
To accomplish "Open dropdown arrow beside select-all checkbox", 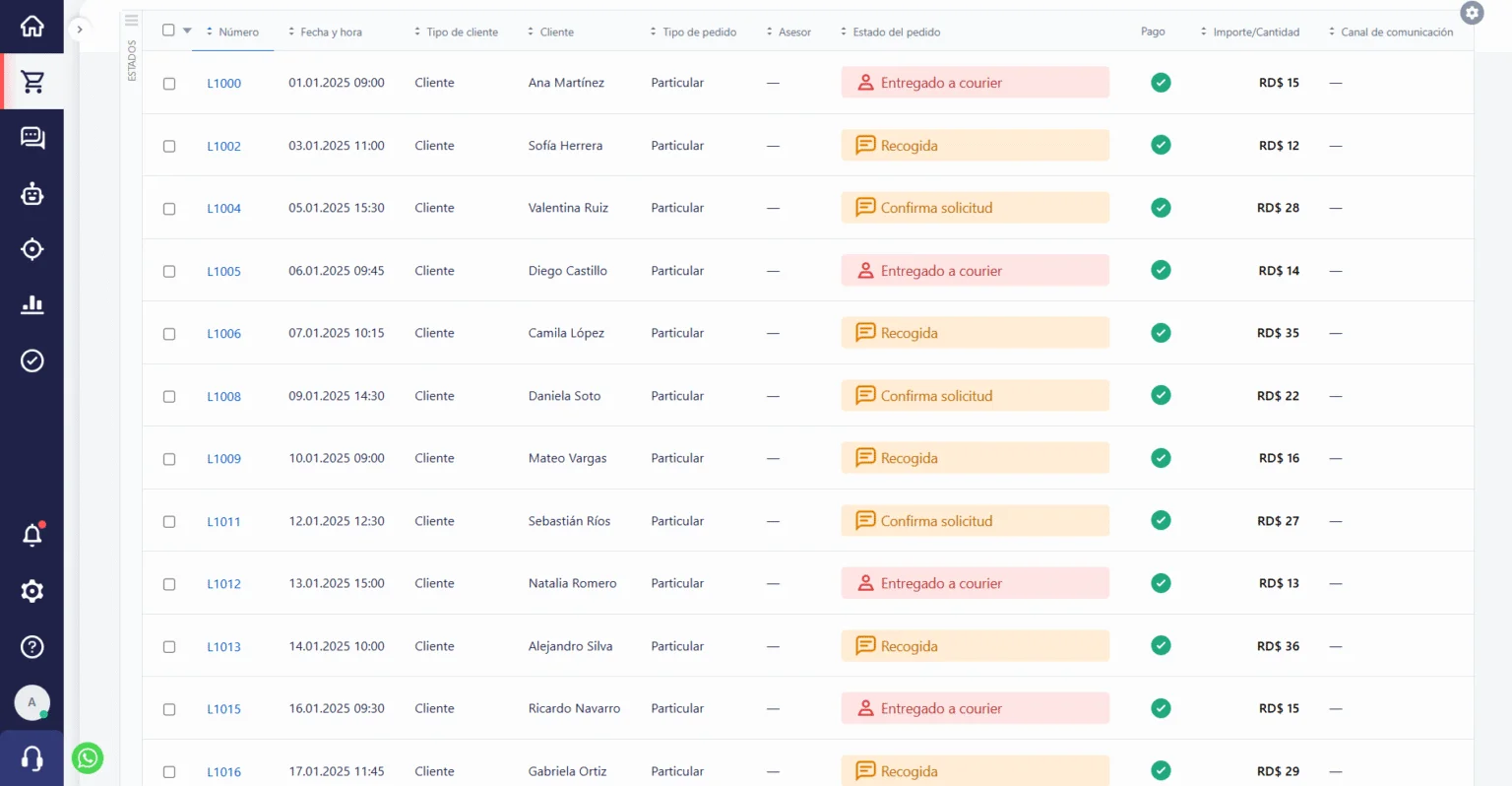I will tap(187, 31).
